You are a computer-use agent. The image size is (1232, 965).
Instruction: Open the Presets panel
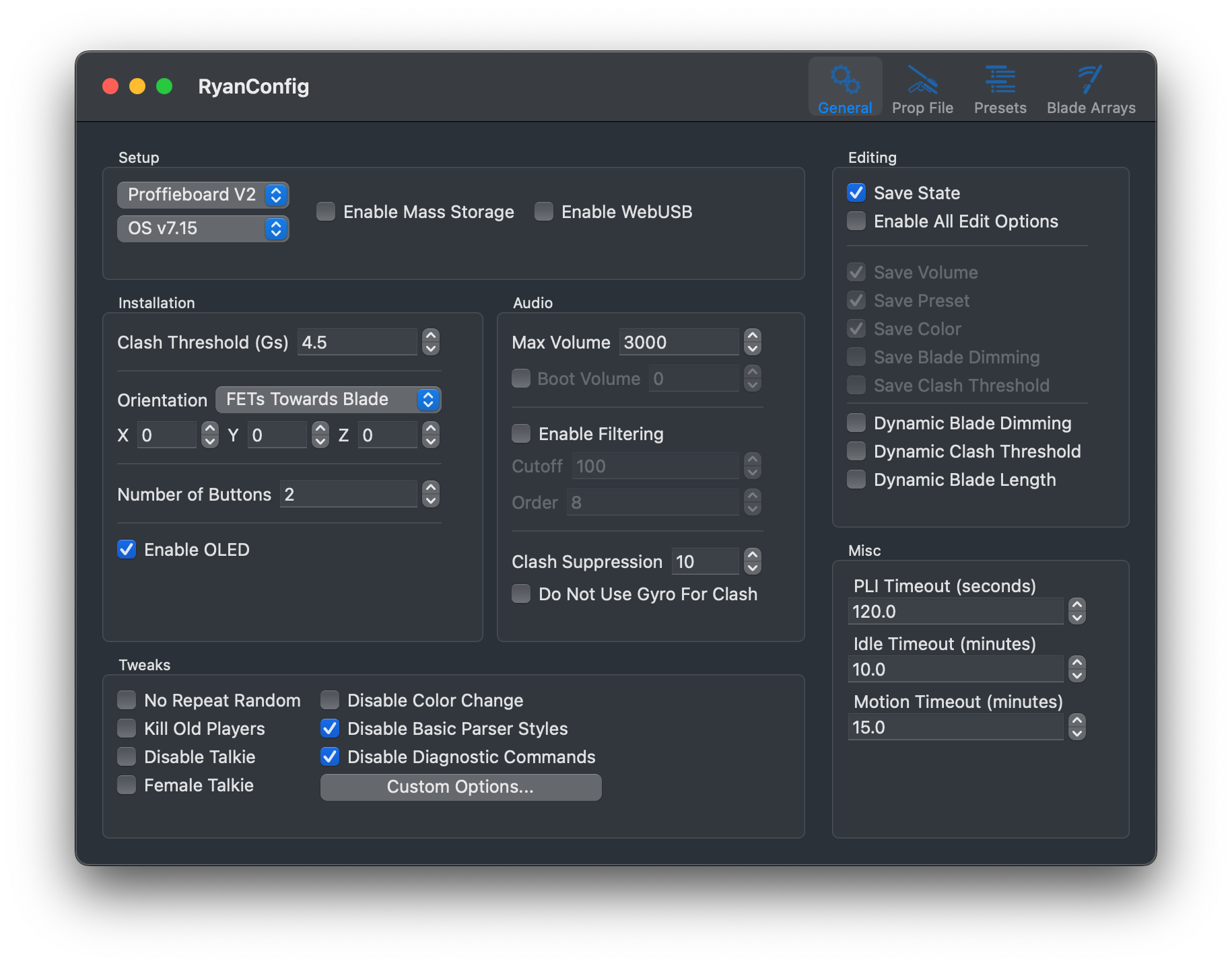click(1000, 87)
